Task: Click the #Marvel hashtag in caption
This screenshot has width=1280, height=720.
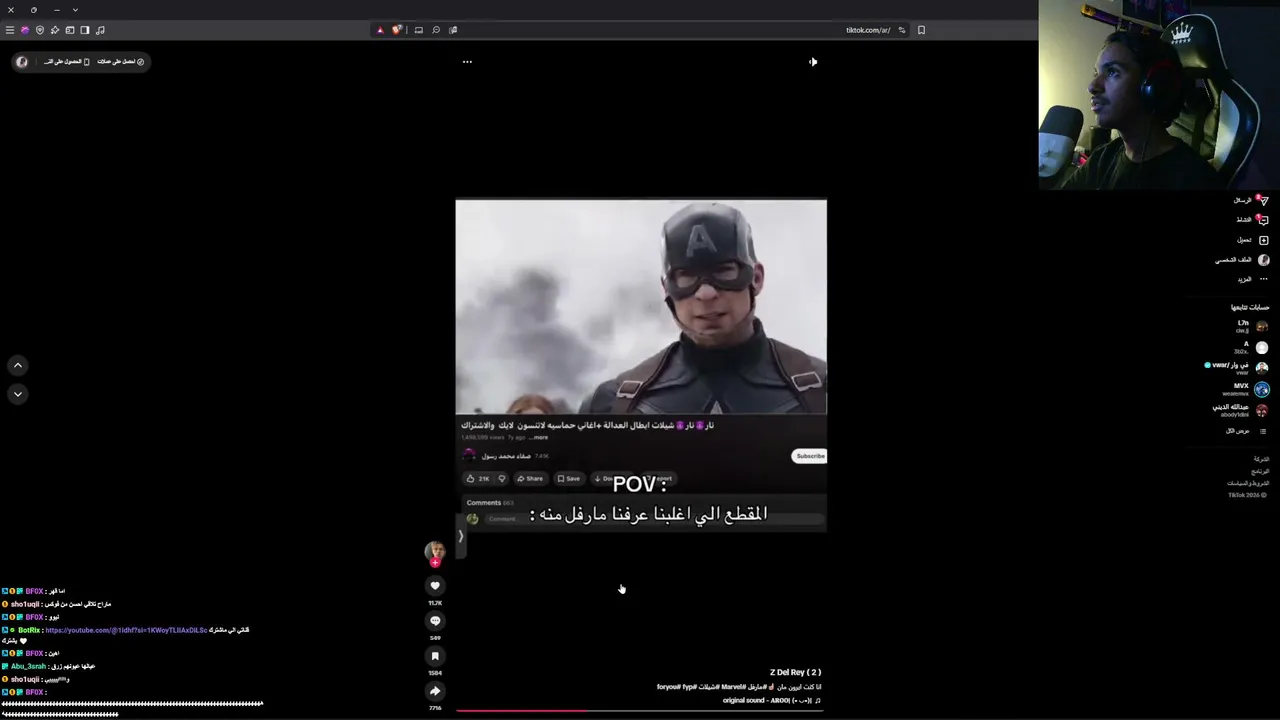Action: point(736,687)
